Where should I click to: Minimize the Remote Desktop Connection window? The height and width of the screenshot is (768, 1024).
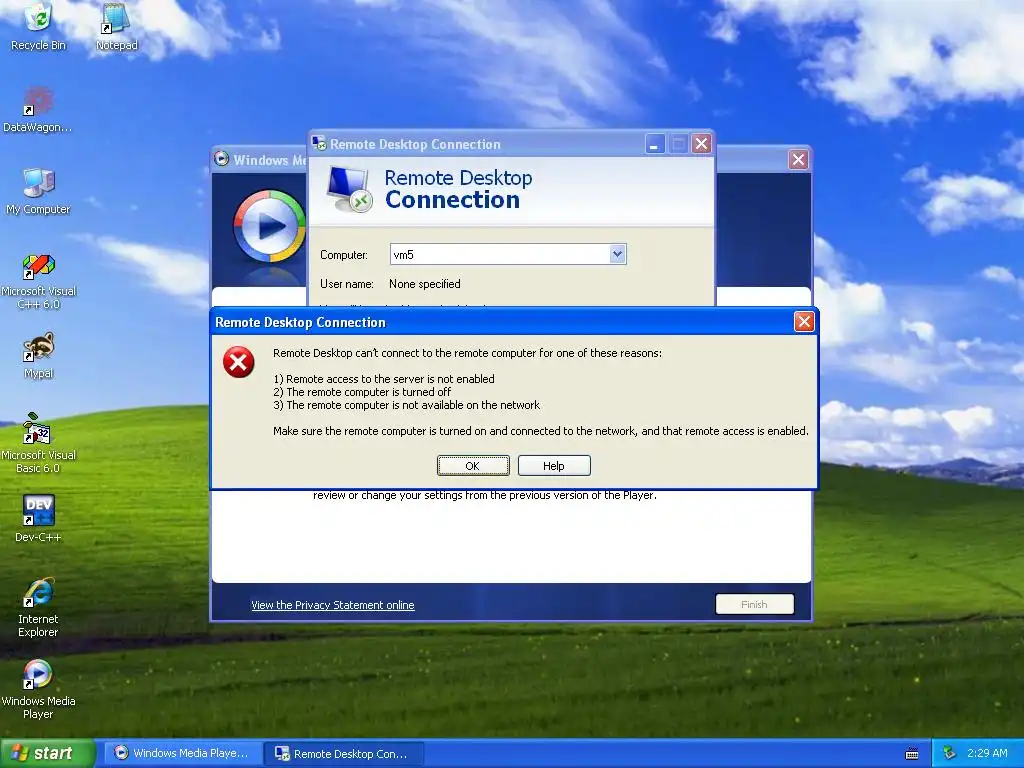(654, 144)
